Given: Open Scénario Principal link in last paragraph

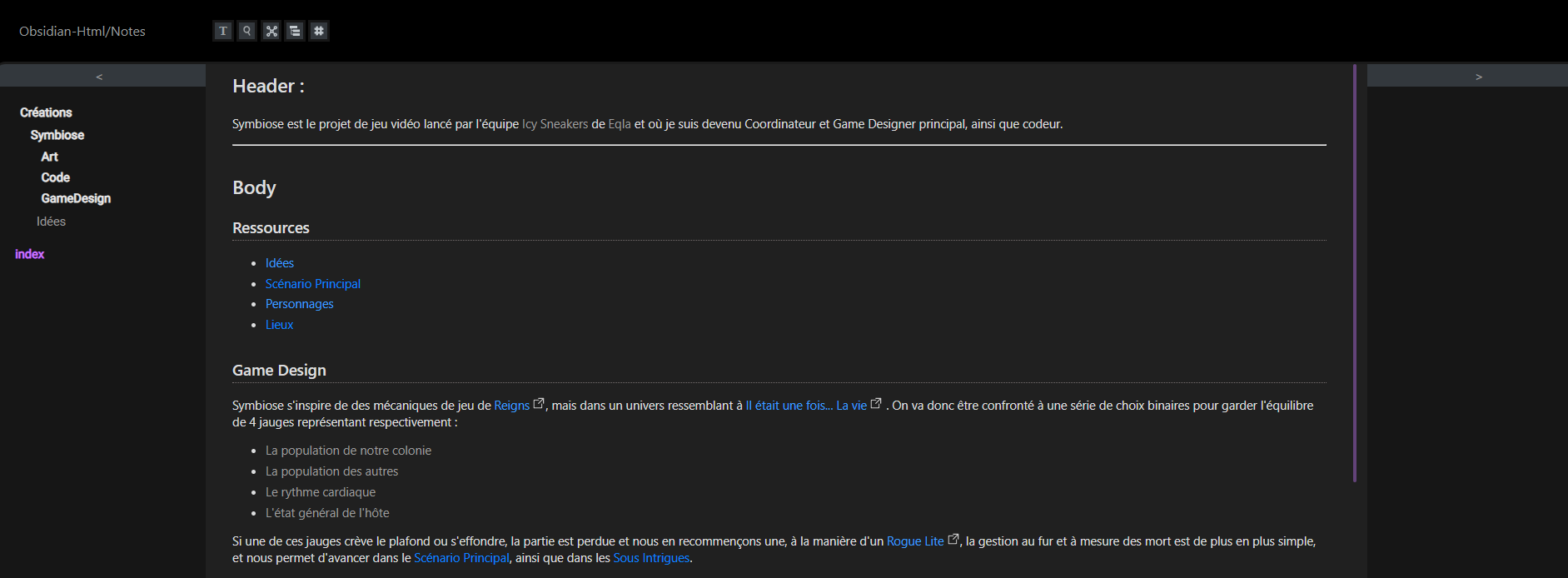Looking at the screenshot, I should point(461,558).
